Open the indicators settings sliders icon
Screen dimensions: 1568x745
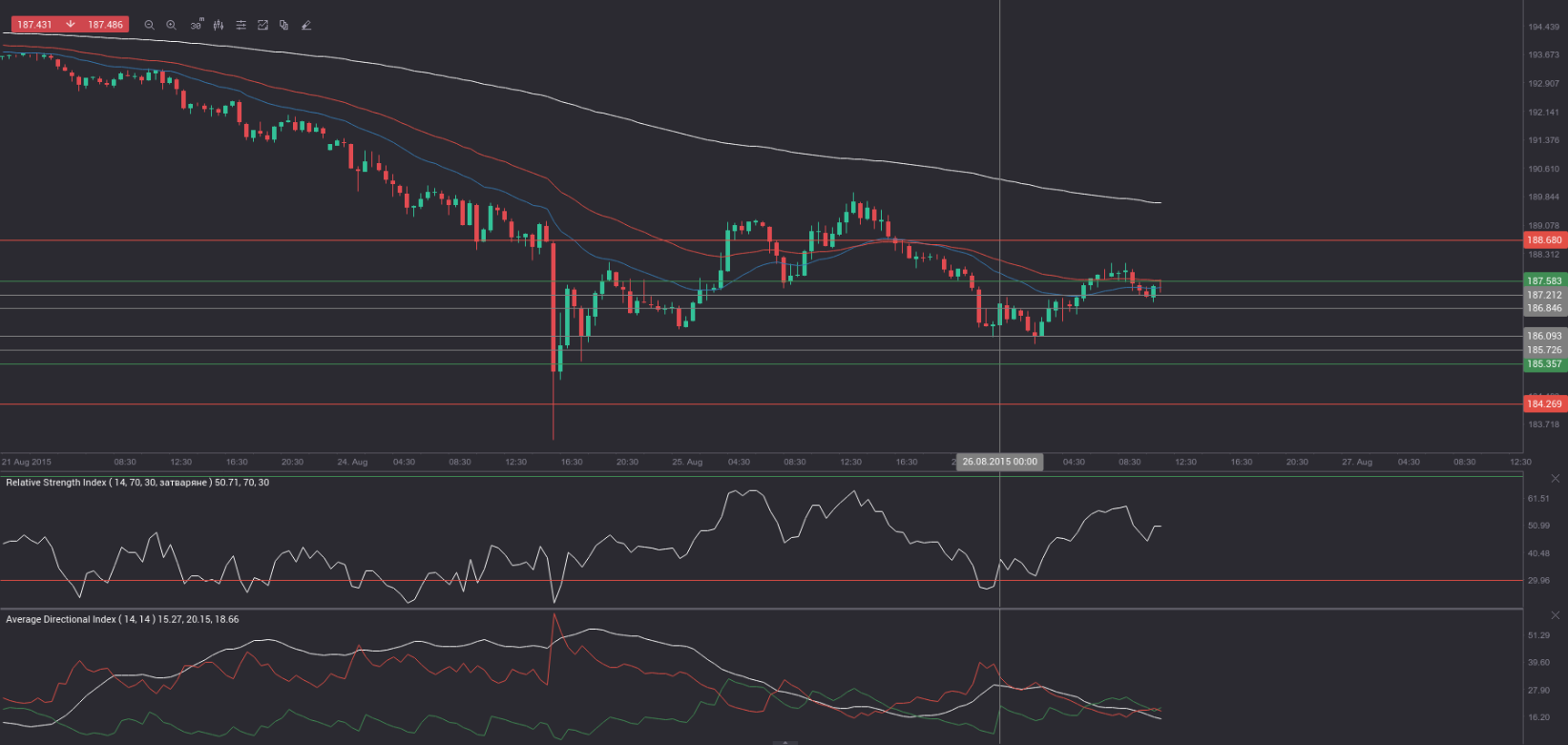(240, 25)
